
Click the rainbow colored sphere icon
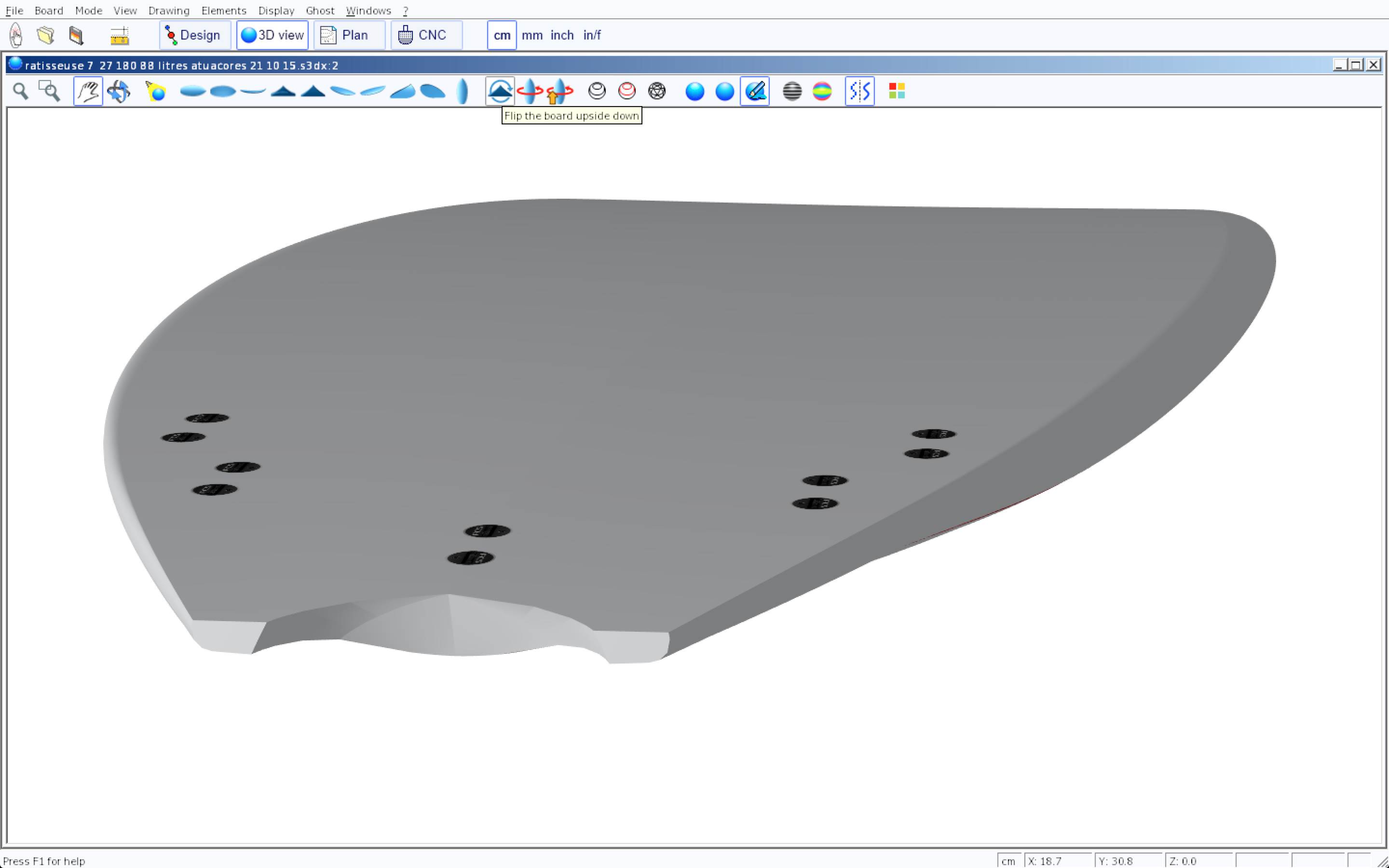pyautogui.click(x=822, y=91)
